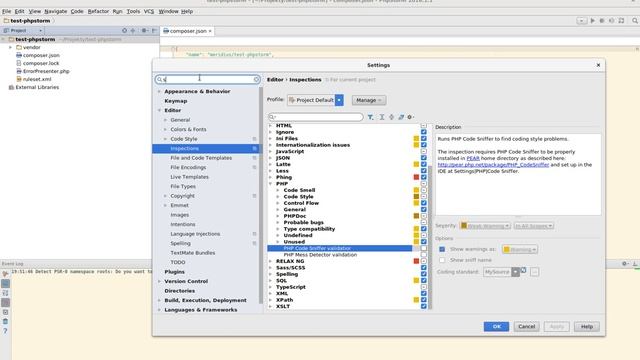
Task: Expand the Code Smell inspections group
Action: (278, 190)
